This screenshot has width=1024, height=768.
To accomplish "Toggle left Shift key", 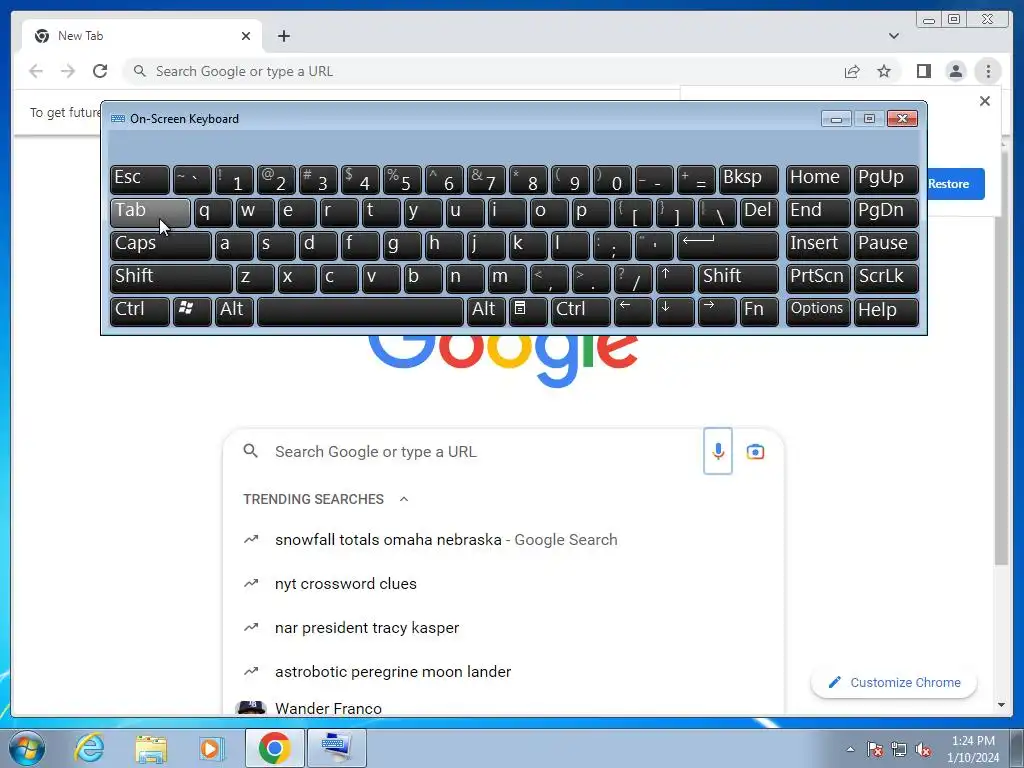I will coord(171,278).
